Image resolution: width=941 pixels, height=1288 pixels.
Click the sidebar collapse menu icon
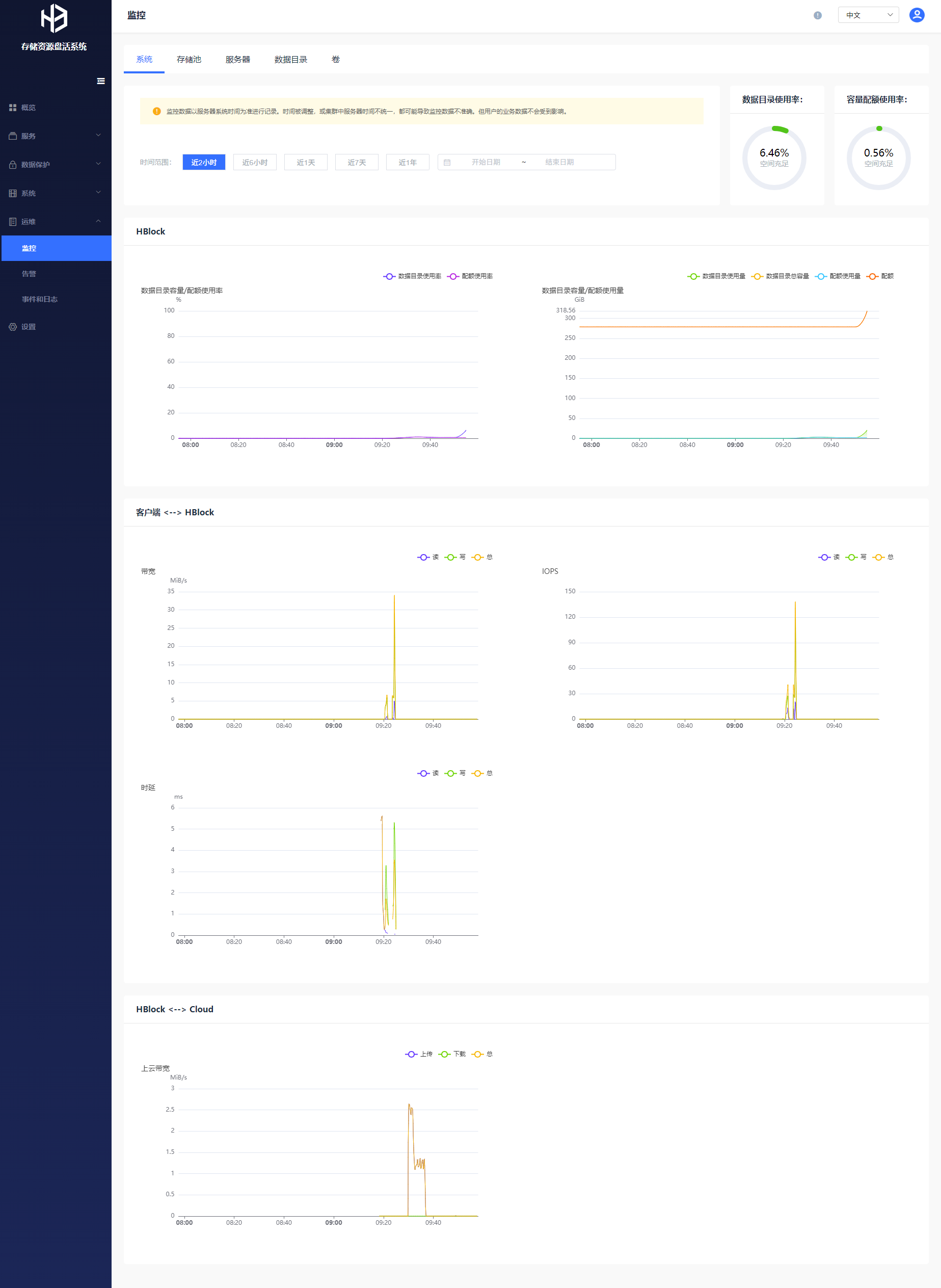coord(101,81)
